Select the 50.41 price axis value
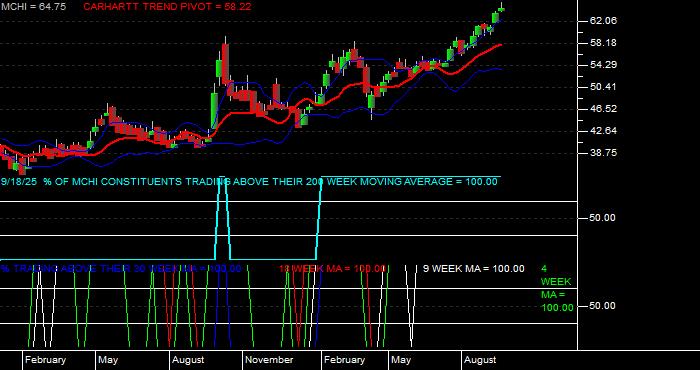The image size is (700, 370). pos(603,87)
